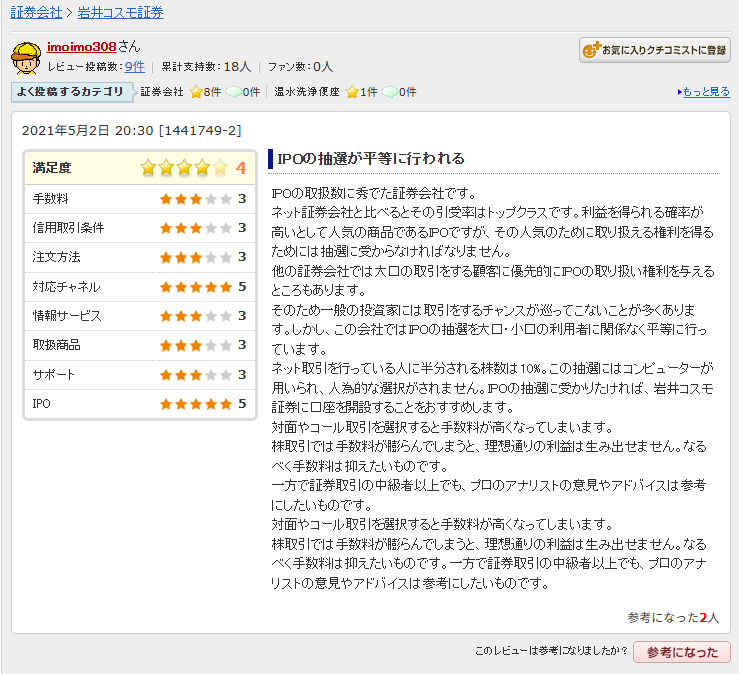Image resolution: width=739 pixels, height=674 pixels.
Task: Open the imoimo308 profile link
Action: click(81, 47)
